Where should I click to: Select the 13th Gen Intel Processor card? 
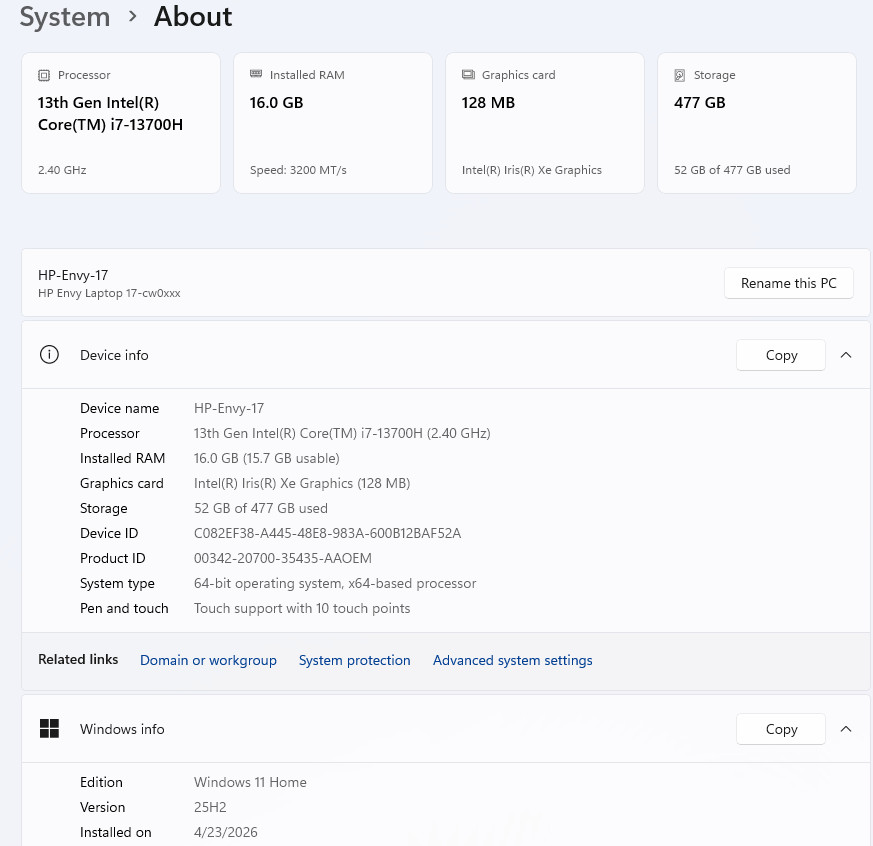121,123
